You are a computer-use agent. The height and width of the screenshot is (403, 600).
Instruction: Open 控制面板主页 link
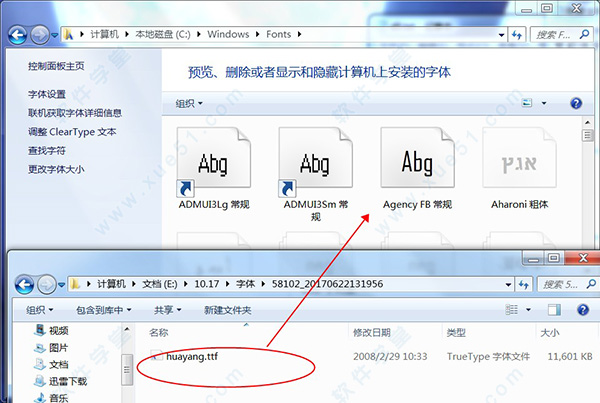(x=56, y=66)
